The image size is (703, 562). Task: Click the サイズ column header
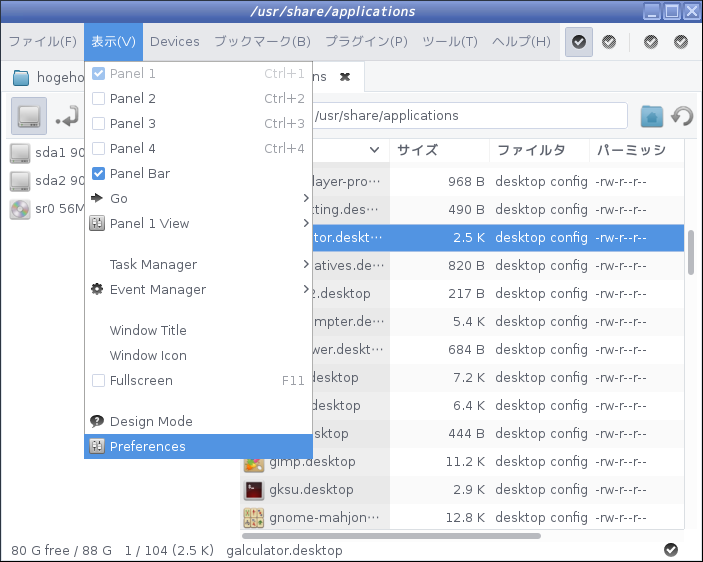pos(439,150)
